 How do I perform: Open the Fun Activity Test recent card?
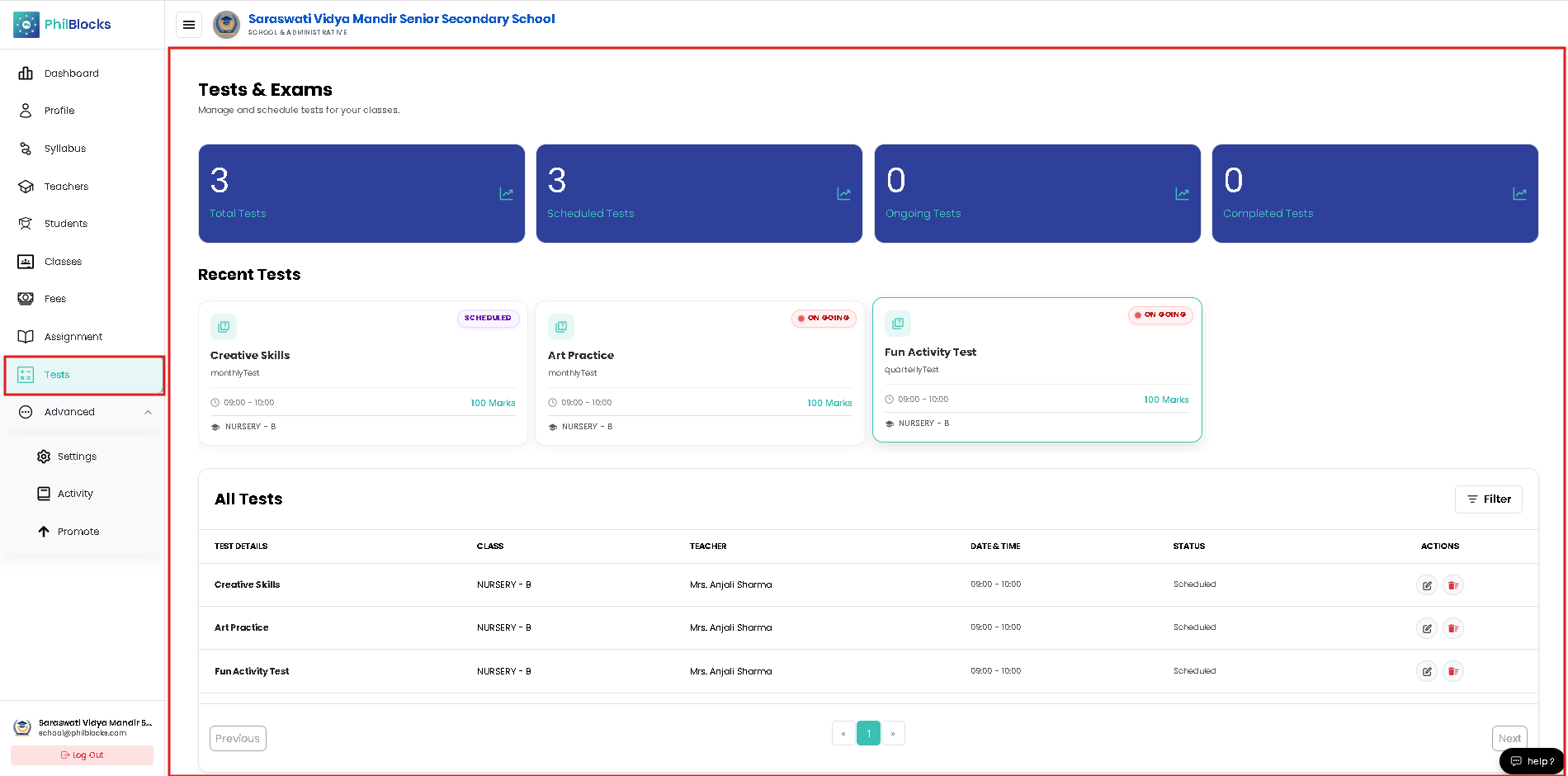point(1037,370)
